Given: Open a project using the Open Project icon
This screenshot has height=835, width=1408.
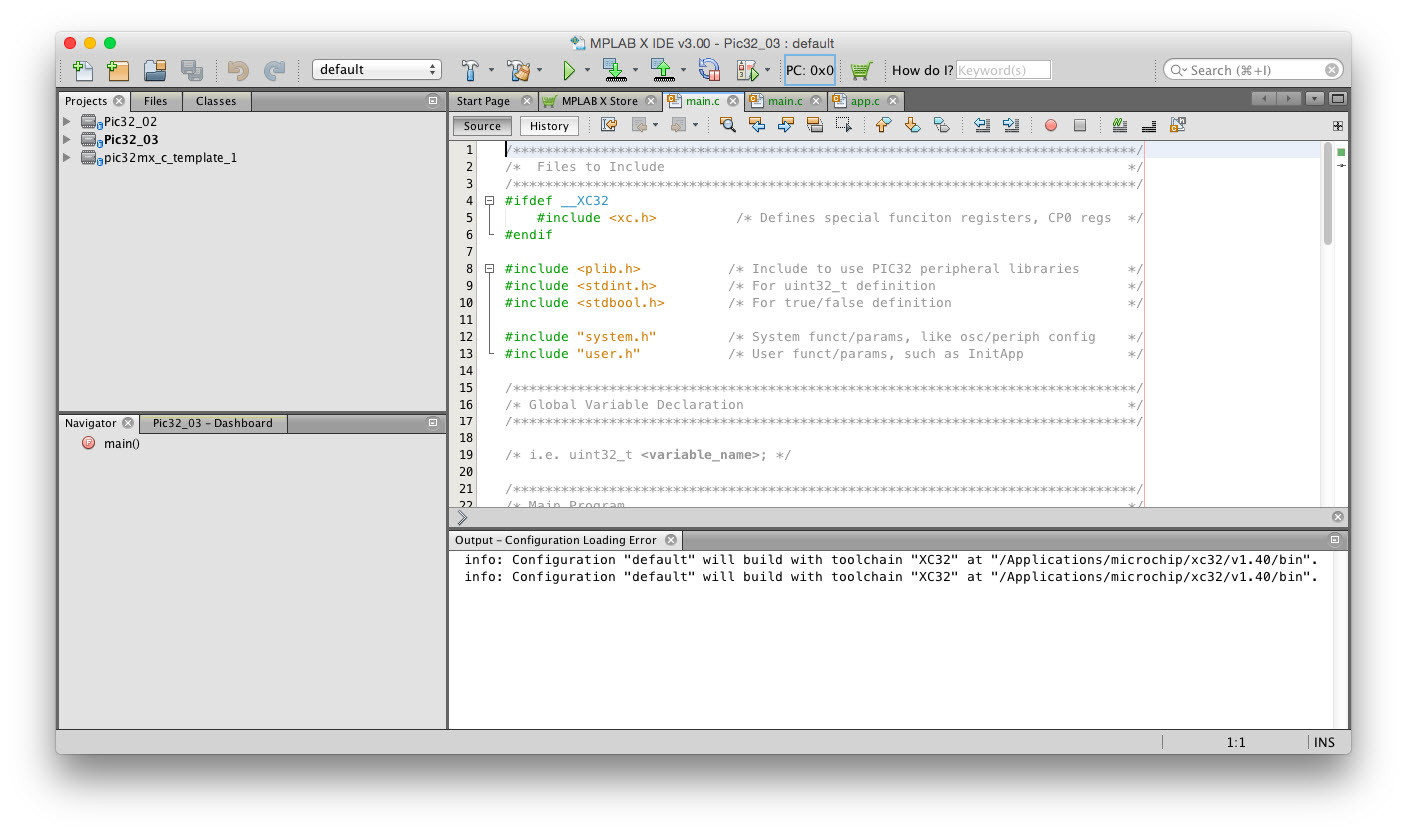Looking at the screenshot, I should coord(155,70).
